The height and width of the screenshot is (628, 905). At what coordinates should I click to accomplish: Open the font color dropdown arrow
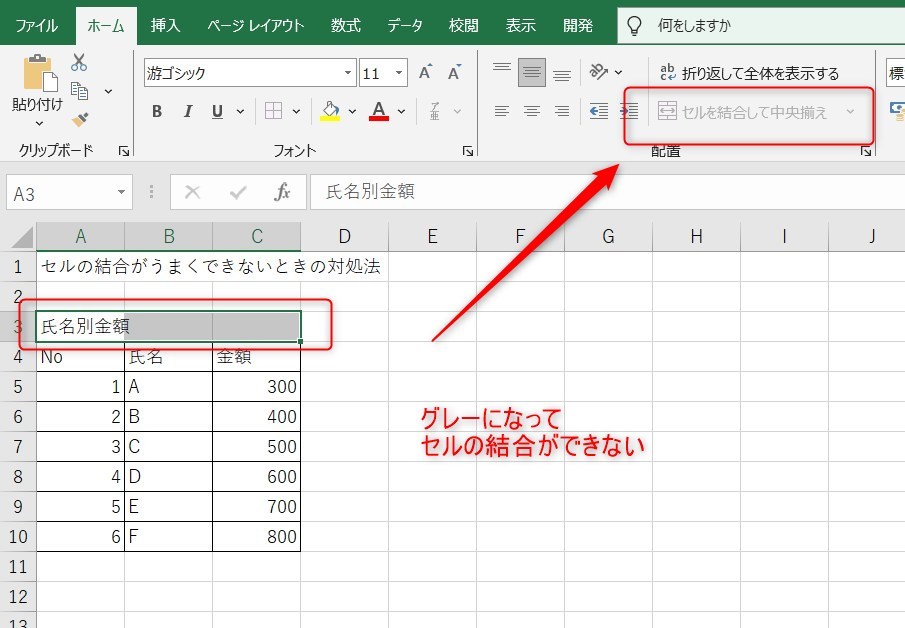tap(399, 110)
